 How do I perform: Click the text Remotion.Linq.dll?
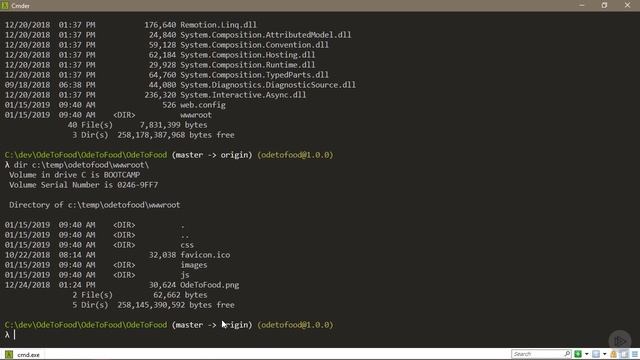pos(218,25)
